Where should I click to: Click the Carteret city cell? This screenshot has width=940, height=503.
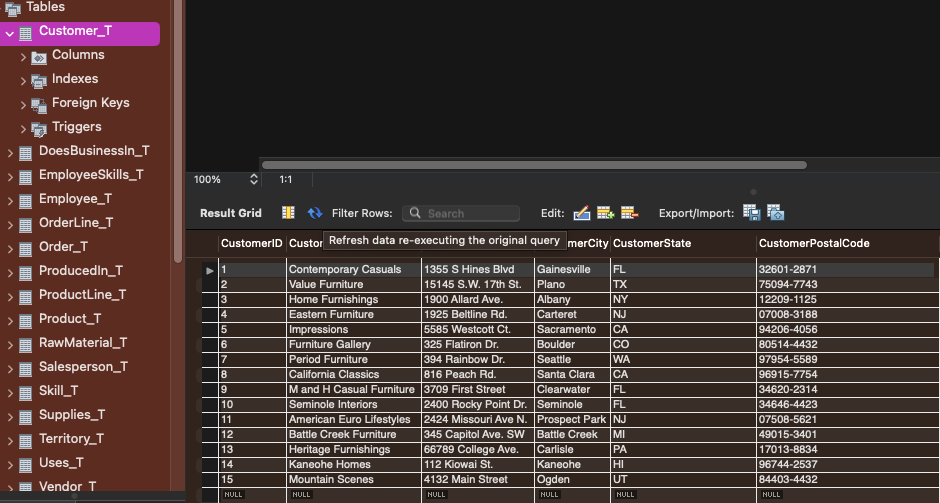(572, 314)
